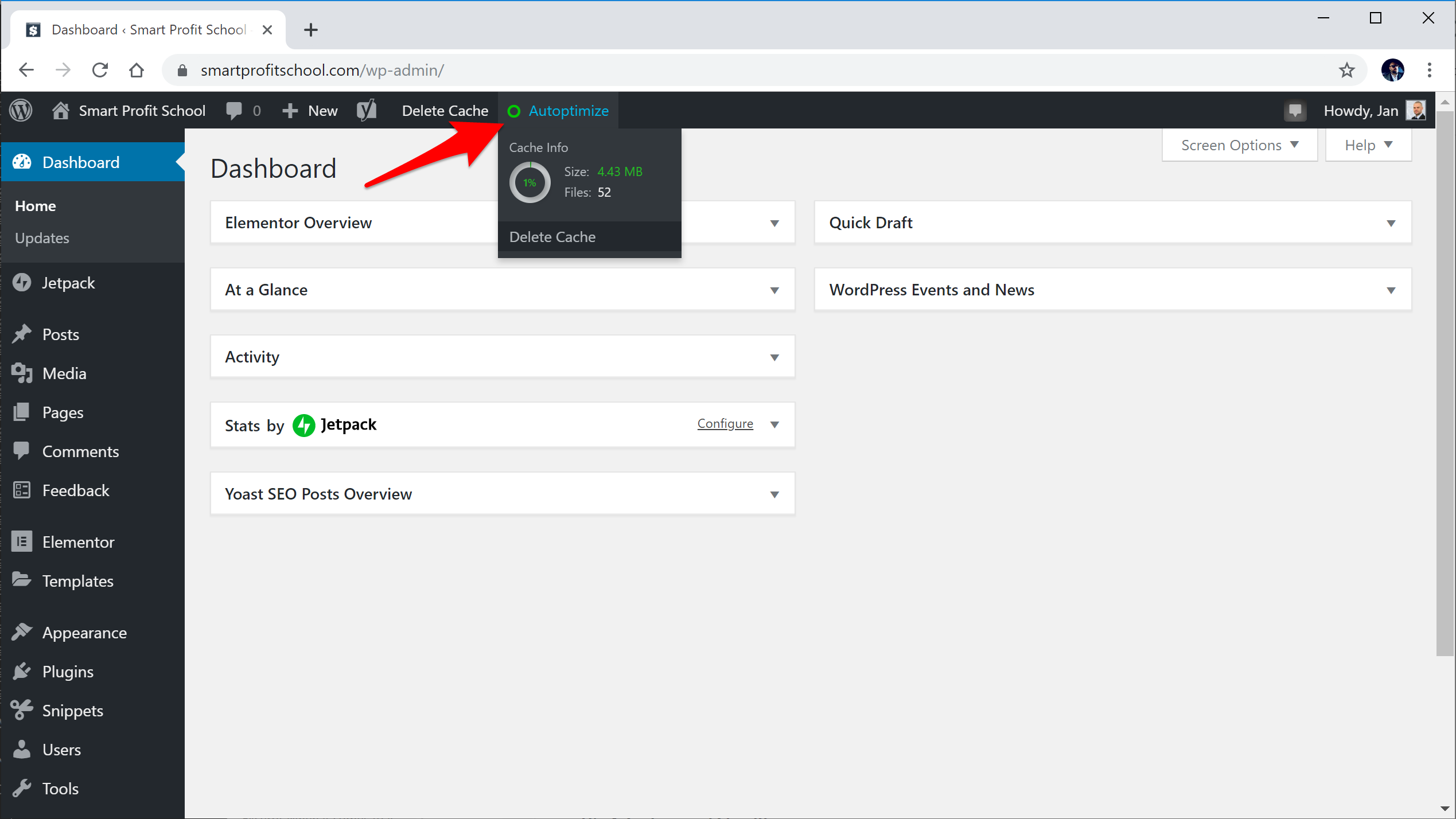Click the Dashboard gauge icon in sidebar
Screen dimensions: 1456x819
tap(22, 162)
